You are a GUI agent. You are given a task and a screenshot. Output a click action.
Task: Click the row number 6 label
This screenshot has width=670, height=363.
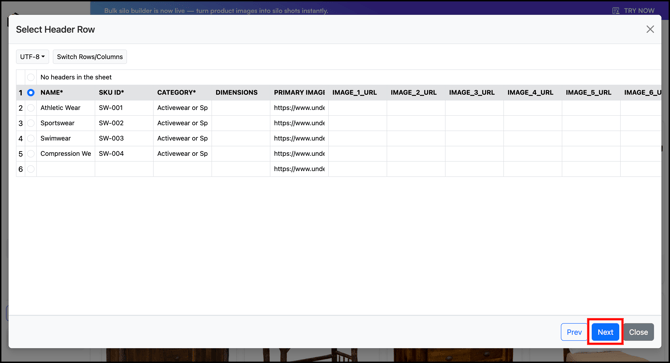pos(21,169)
